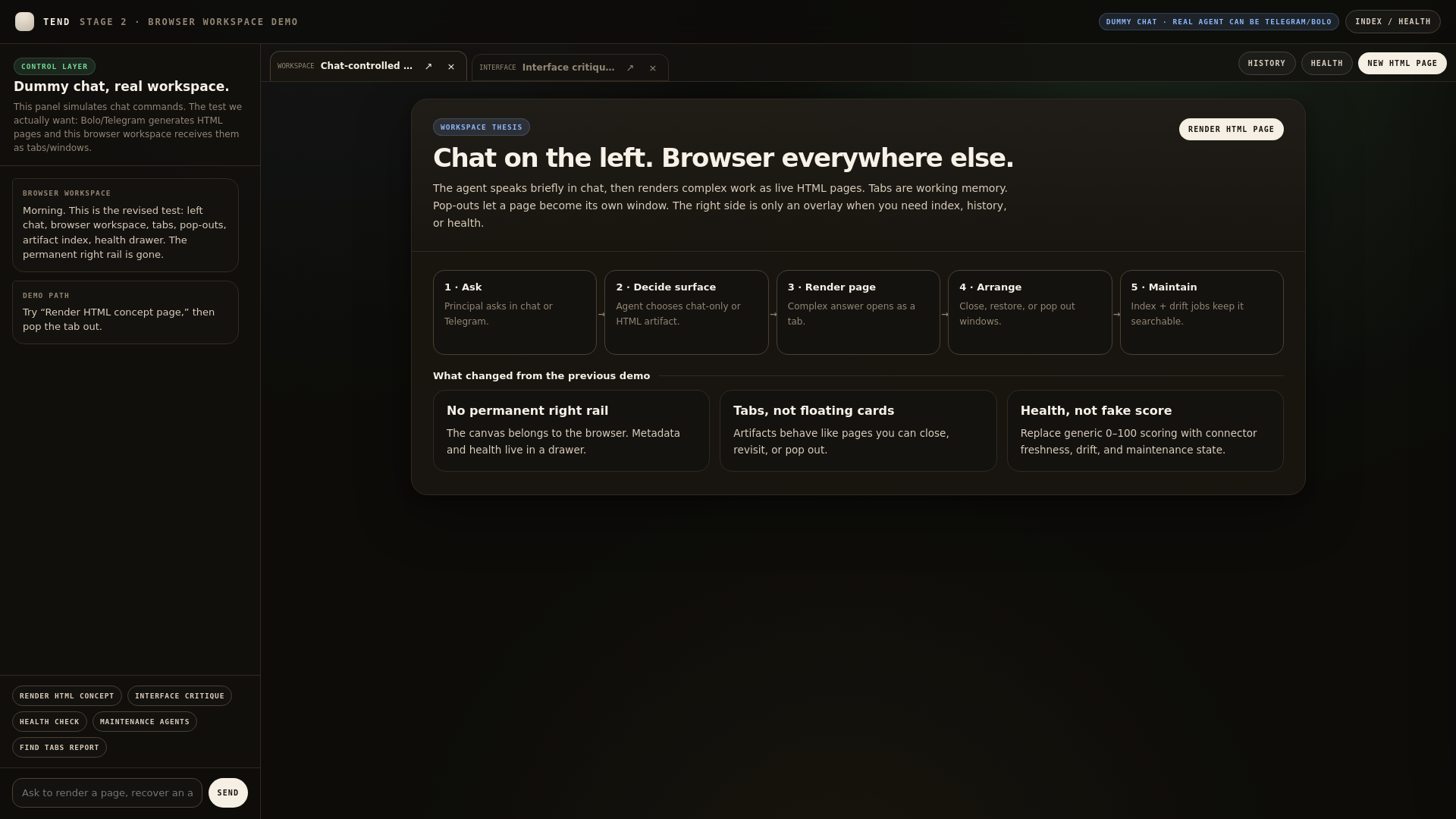The width and height of the screenshot is (1456, 819).
Task: Click "What changed from the previous demo" heading
Action: (x=541, y=376)
